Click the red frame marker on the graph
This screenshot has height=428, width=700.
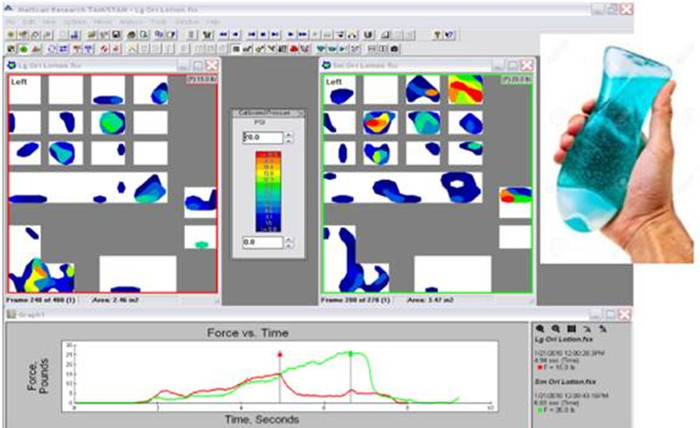pos(280,355)
